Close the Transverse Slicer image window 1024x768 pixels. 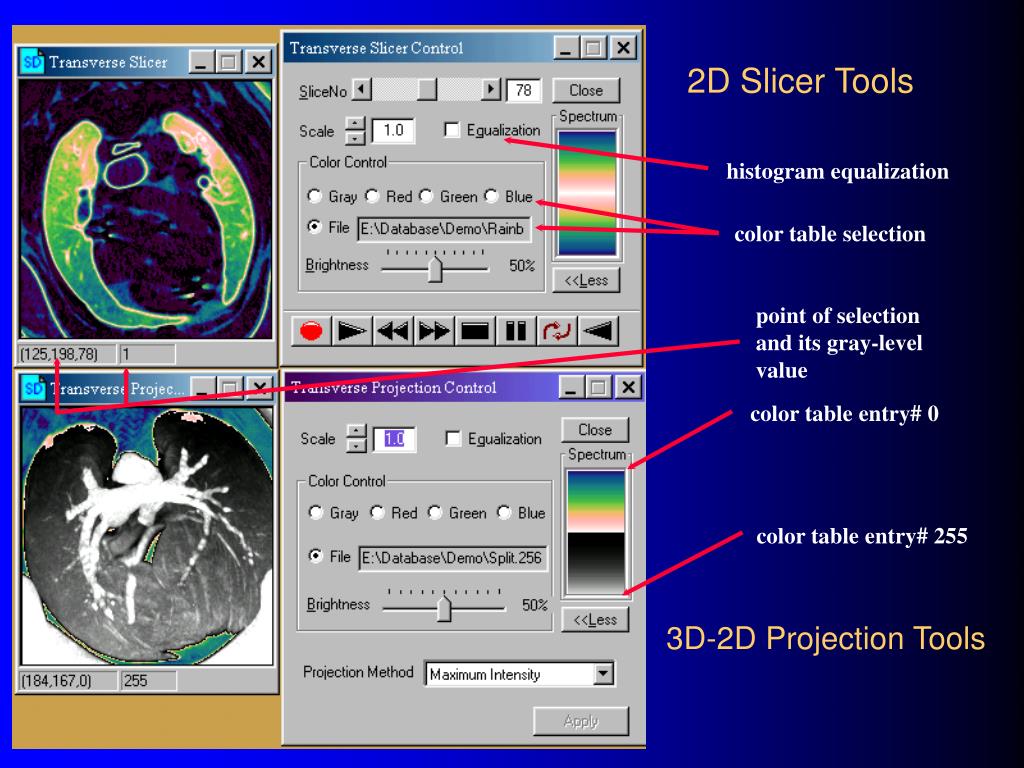click(x=259, y=62)
